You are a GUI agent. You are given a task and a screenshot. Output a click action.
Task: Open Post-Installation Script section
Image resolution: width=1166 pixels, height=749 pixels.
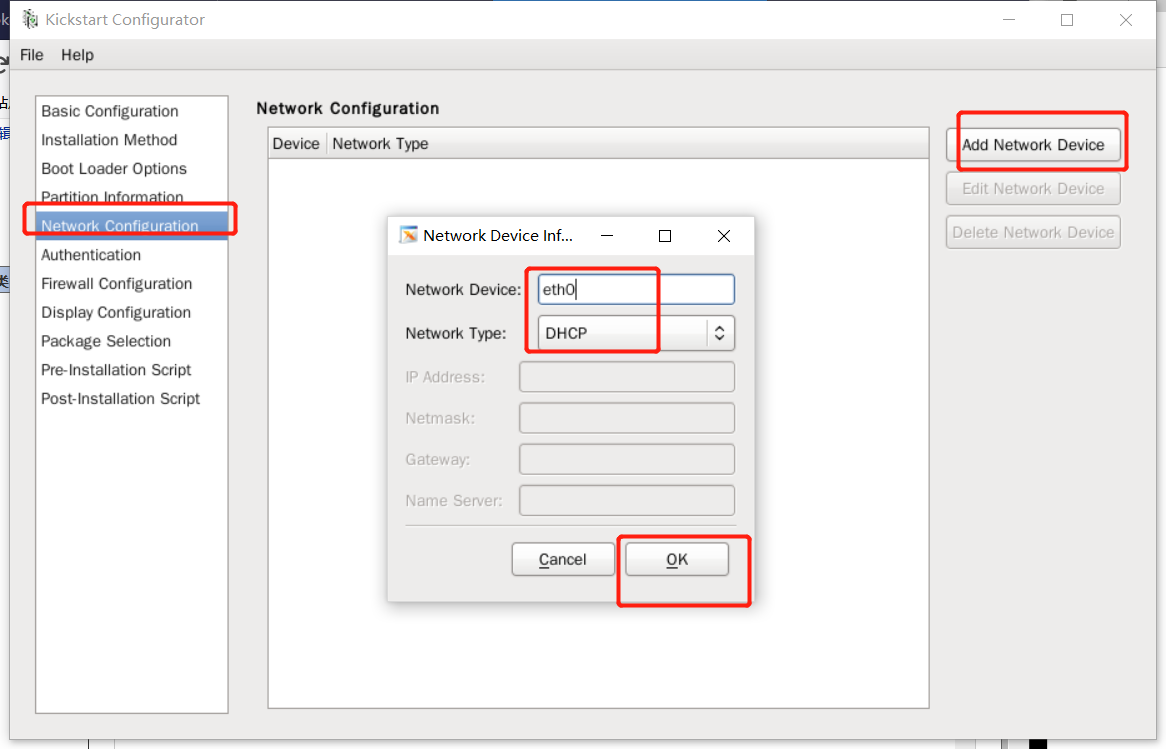point(132,399)
